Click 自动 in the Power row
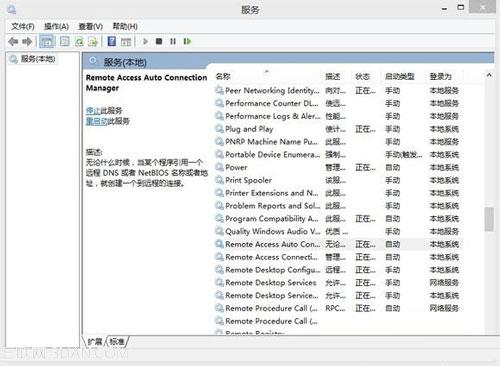 point(392,167)
